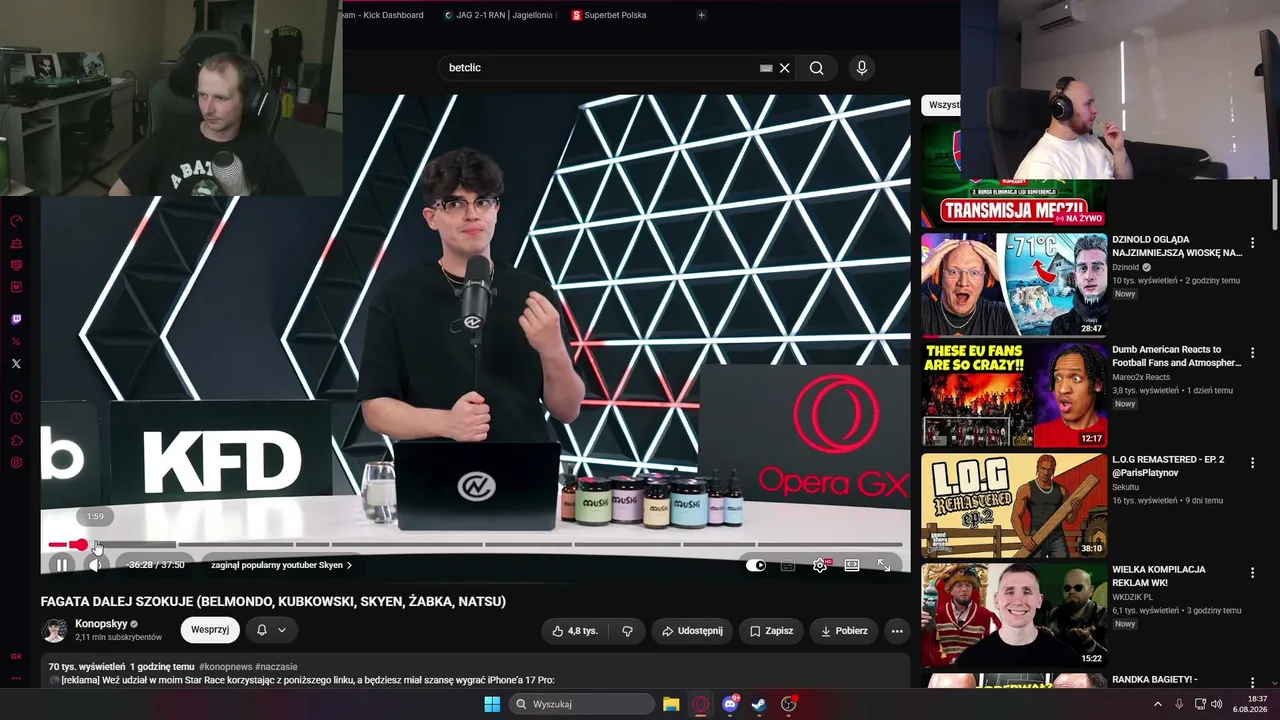
Task: Toggle the autoplay switch
Action: coord(756,565)
